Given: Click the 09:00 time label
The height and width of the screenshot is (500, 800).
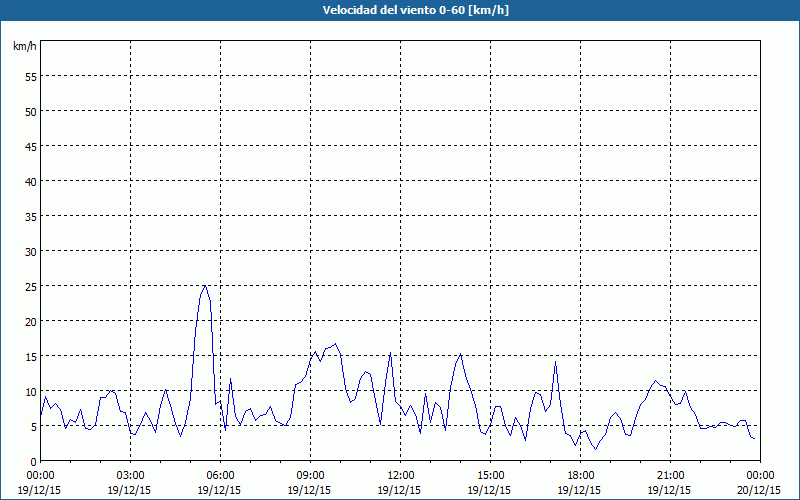Looking at the screenshot, I should pyautogui.click(x=310, y=476).
